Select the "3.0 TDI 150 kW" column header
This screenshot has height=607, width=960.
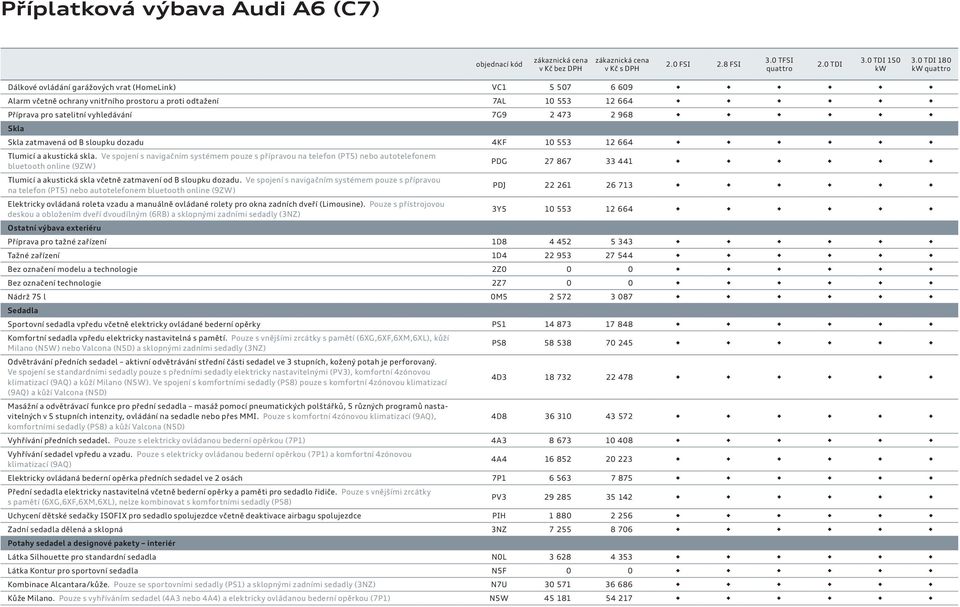tap(880, 64)
